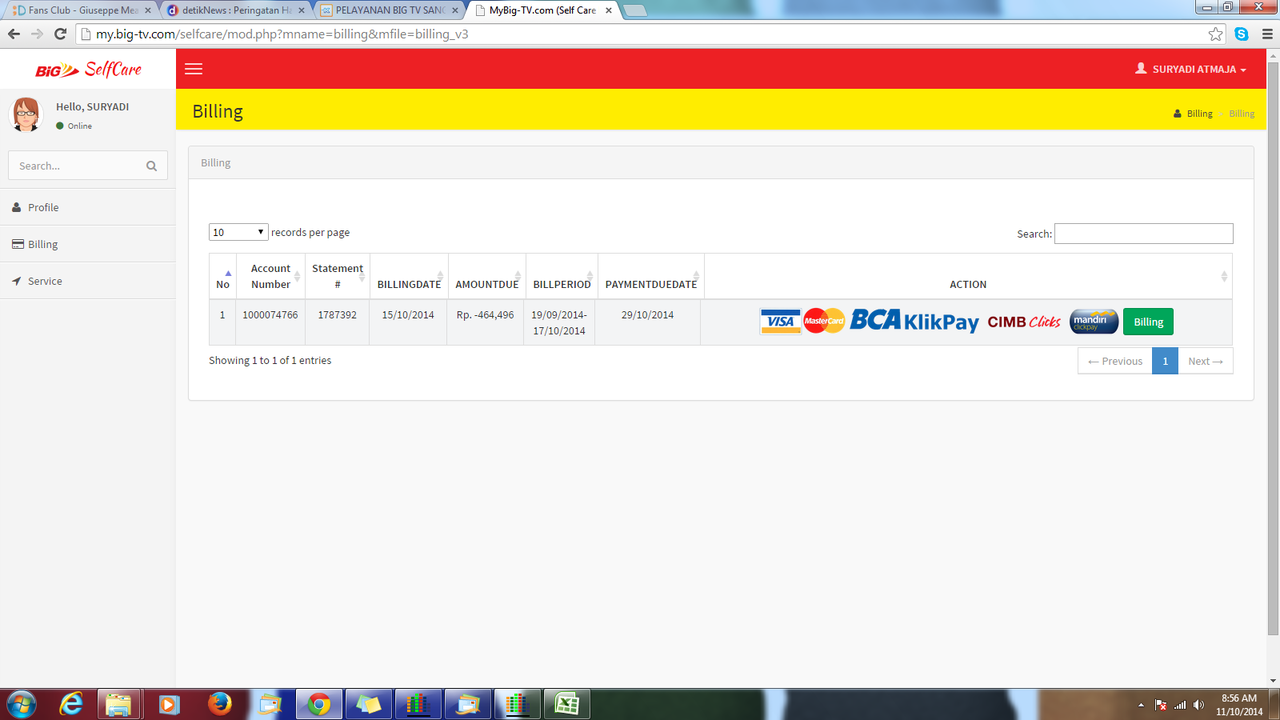Click the table Search input box
The image size is (1280, 720).
[x=1144, y=233]
